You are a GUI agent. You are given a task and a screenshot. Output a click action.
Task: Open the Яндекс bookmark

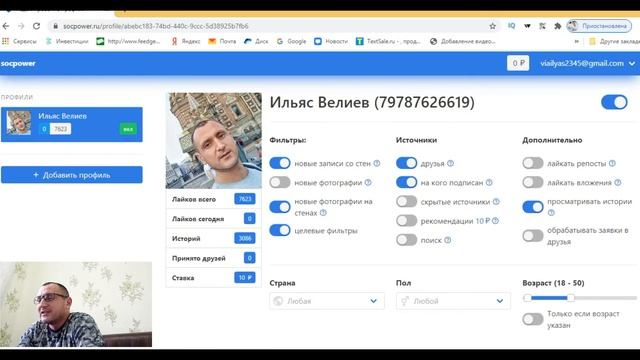coord(186,41)
